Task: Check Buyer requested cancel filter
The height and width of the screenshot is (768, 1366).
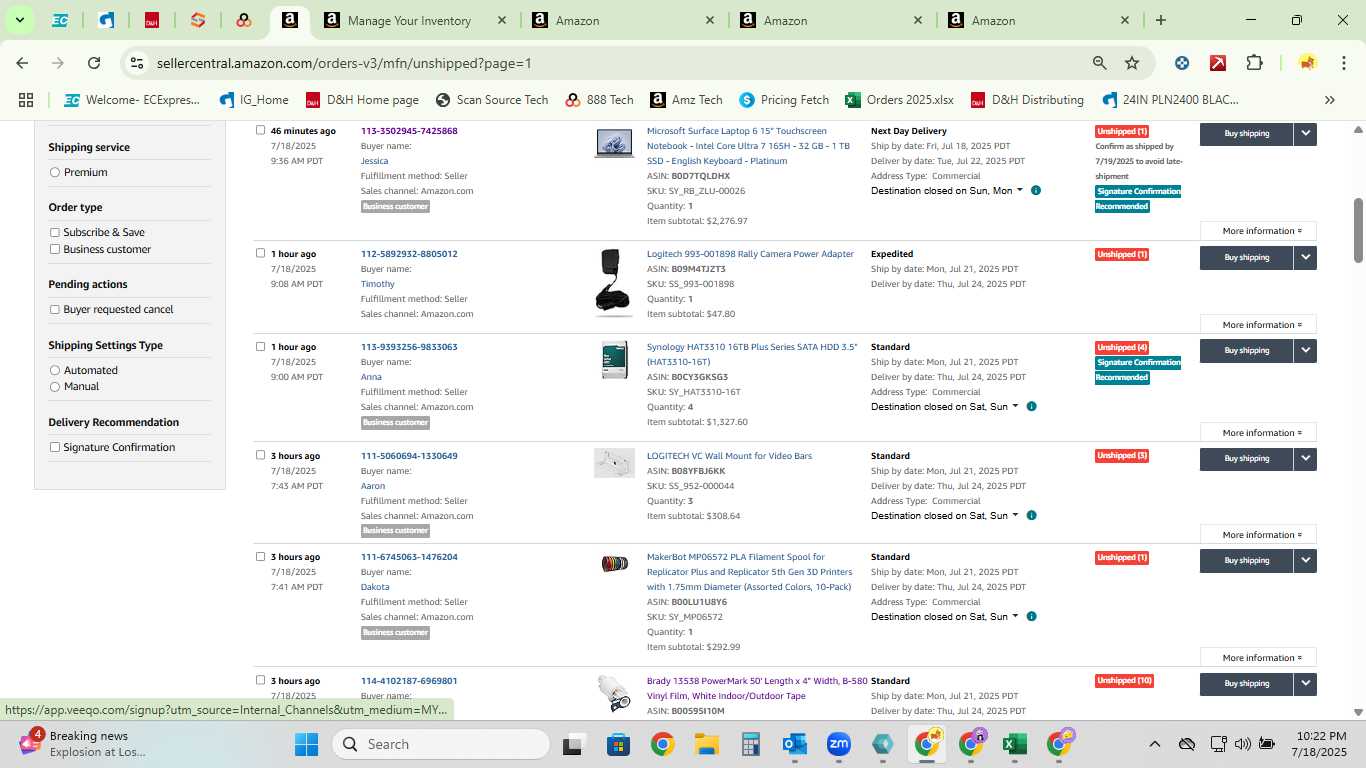Action: [x=55, y=309]
